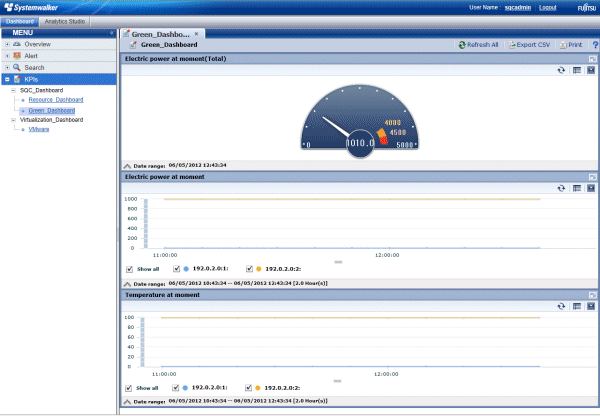The width and height of the screenshot is (600, 416).
Task: Toggle Show all in Temperature chart
Action: 129,388
